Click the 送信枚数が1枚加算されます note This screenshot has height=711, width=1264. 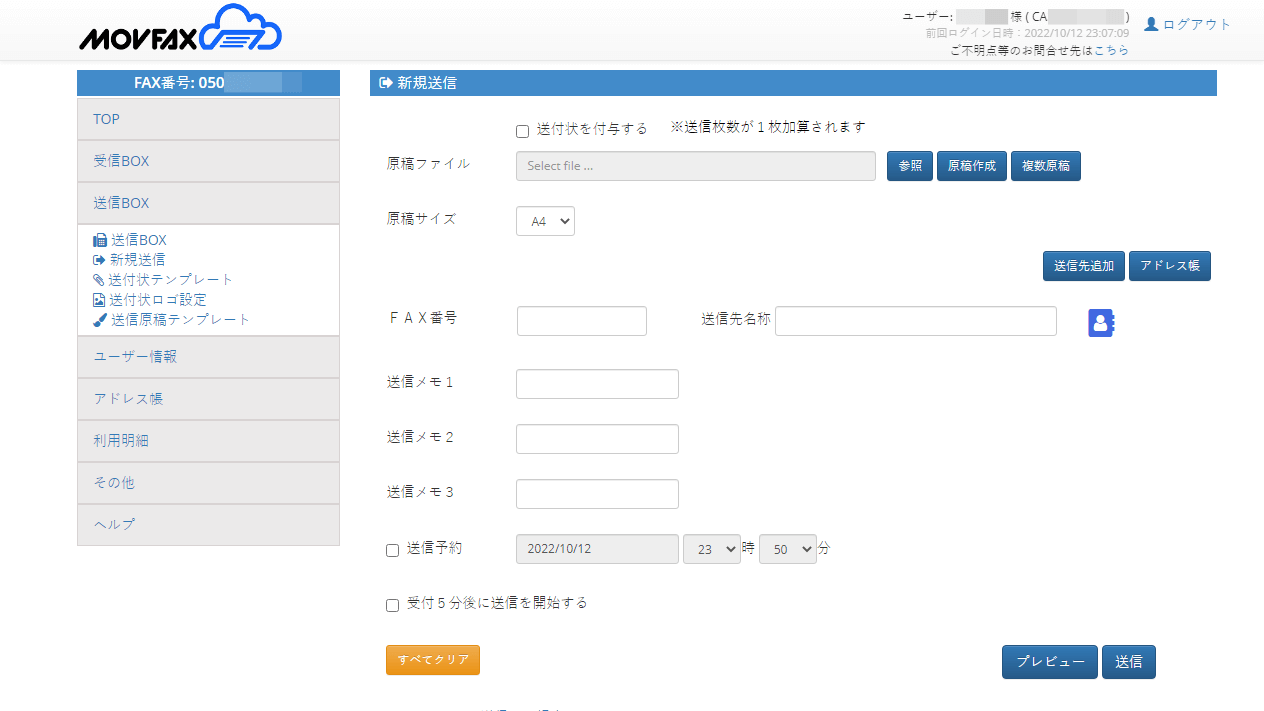(768, 127)
